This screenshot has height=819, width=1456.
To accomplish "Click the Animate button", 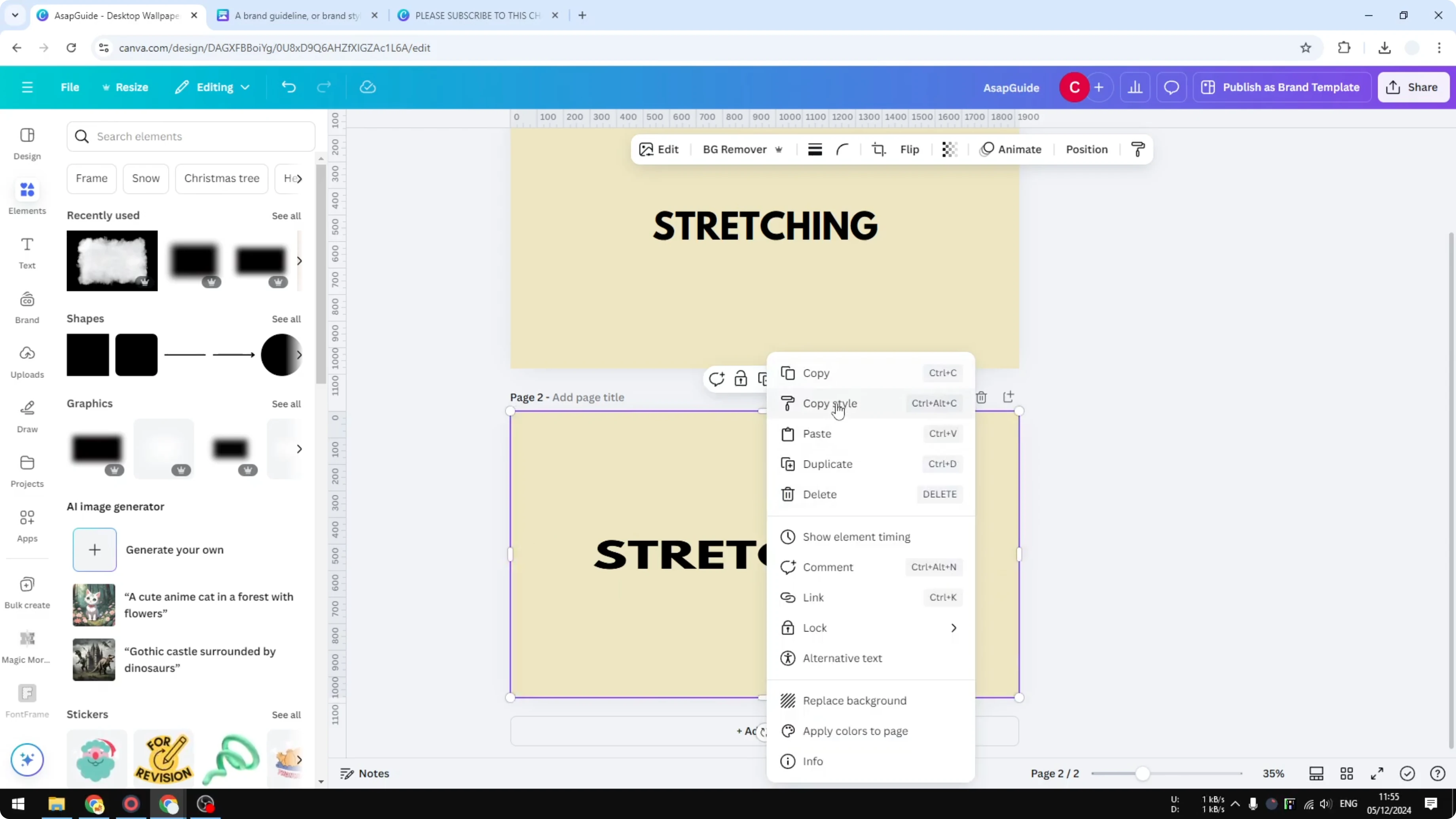I will tap(1010, 149).
